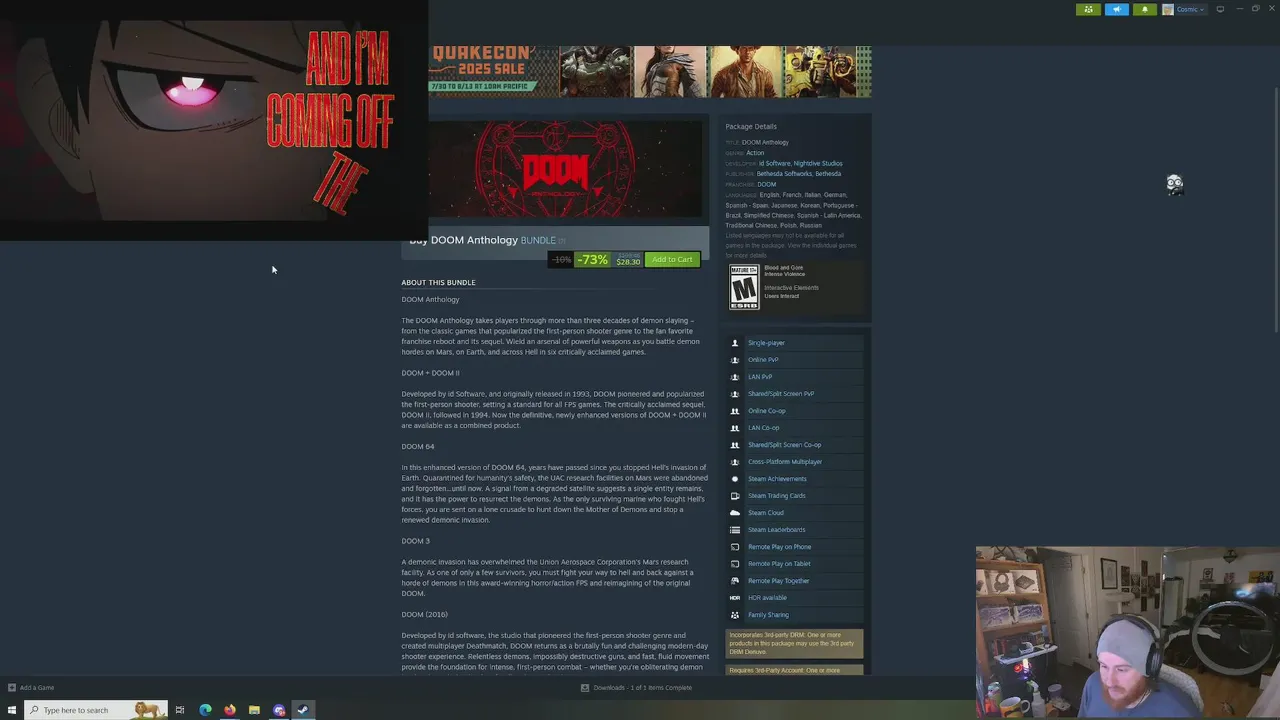The width and height of the screenshot is (1280, 720).
Task: Open the blue Steam announcements megaphone button
Action: [1116, 9]
